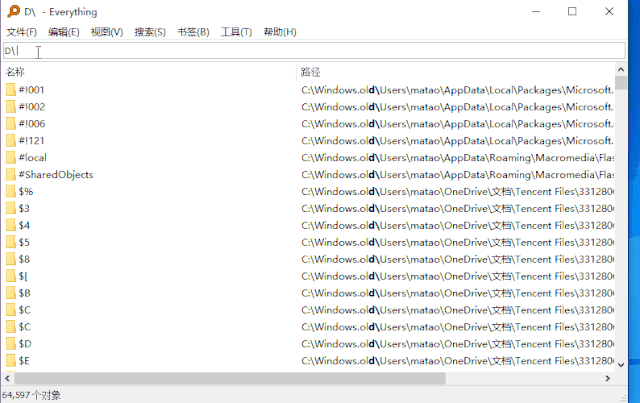This screenshot has width=640, height=403.
Task: Close the Everything window
Action: pyautogui.click(x=609, y=11)
